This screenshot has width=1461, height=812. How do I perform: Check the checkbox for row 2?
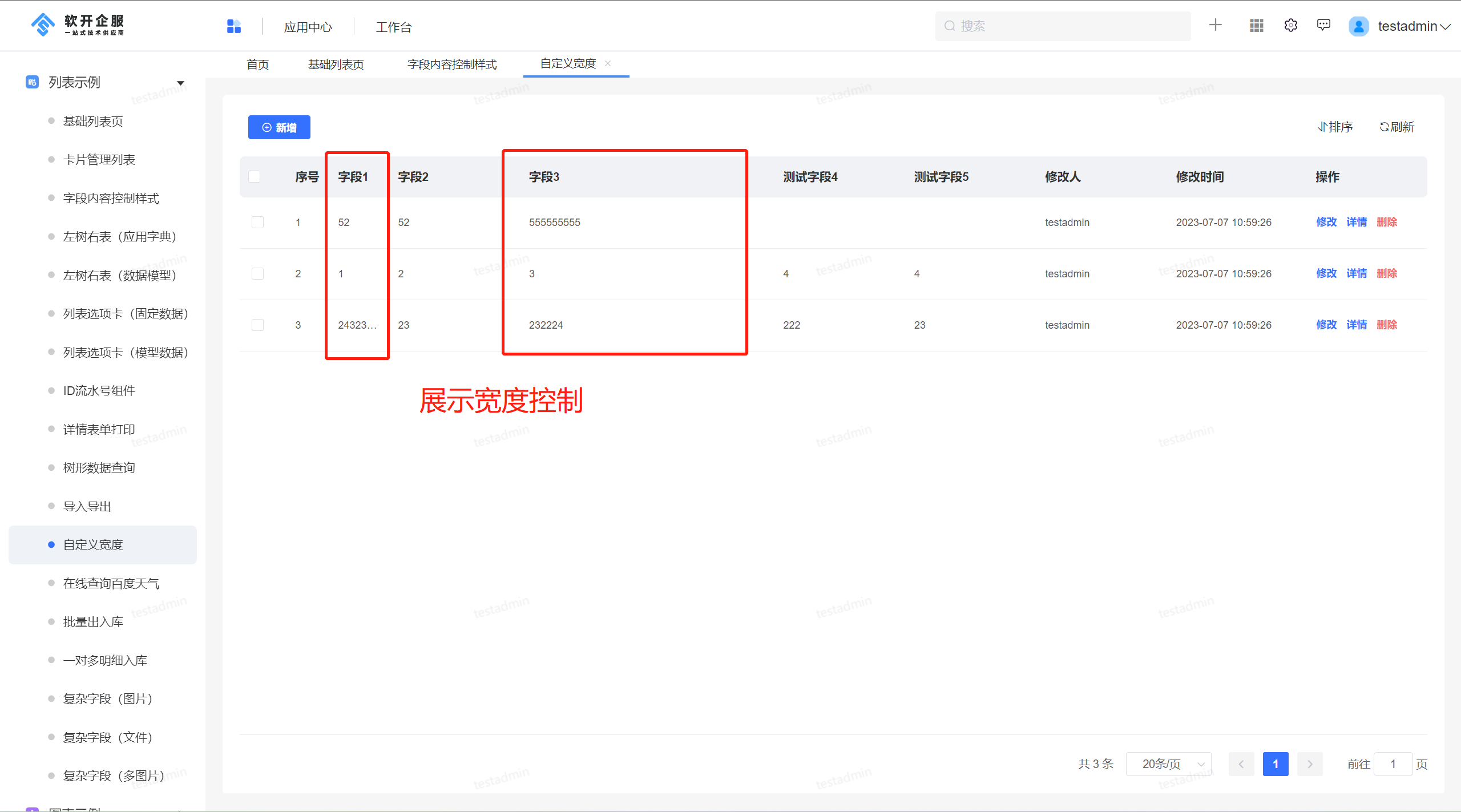click(257, 273)
